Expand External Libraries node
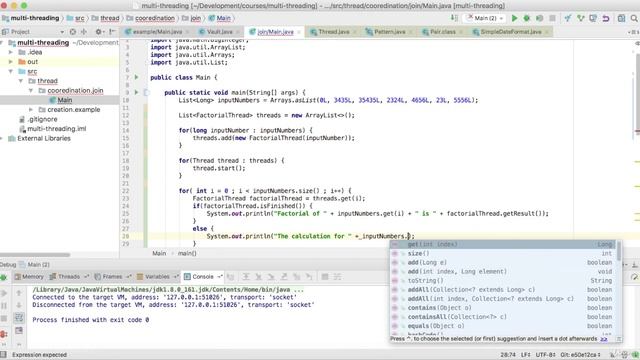640x360 pixels. 2,138
